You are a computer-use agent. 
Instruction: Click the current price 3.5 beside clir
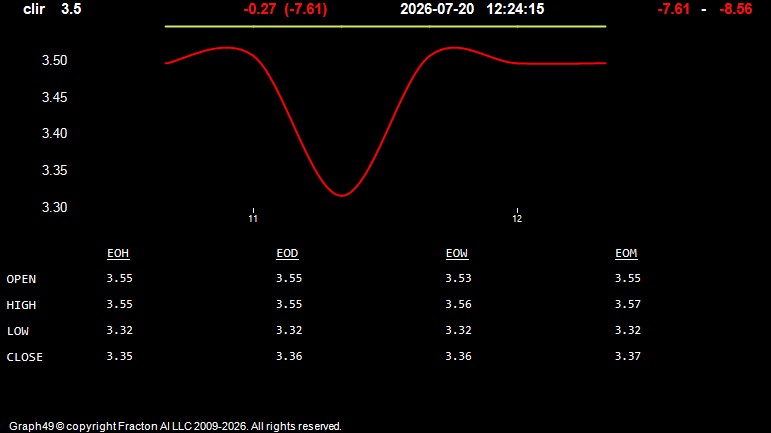pos(71,9)
